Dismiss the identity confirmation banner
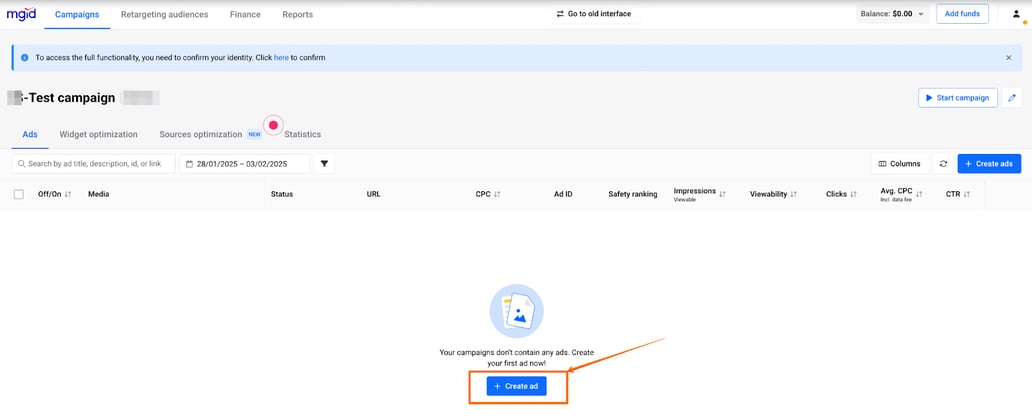The image size is (1032, 418). (1008, 58)
